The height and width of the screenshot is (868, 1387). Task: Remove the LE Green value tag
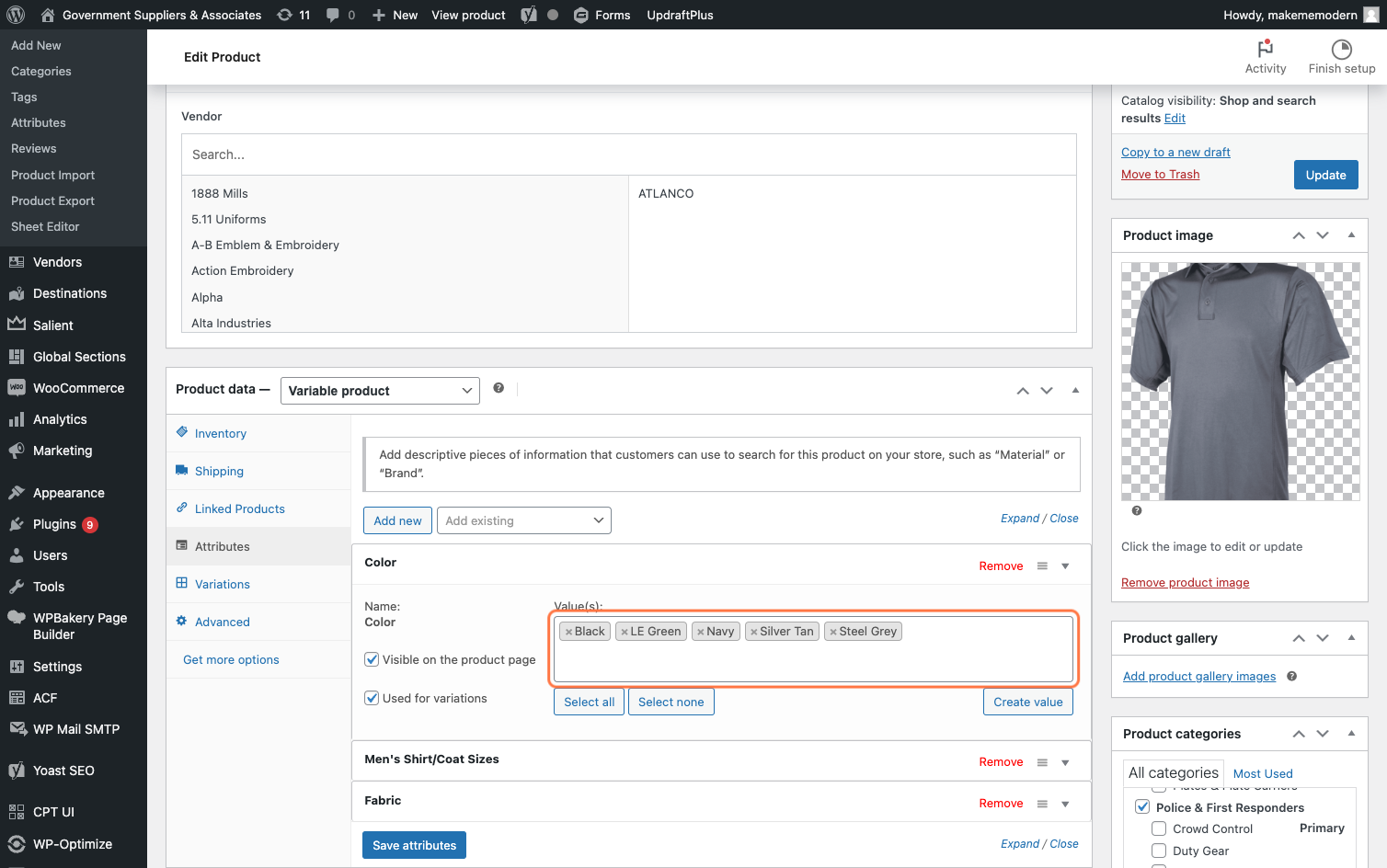pos(625,632)
